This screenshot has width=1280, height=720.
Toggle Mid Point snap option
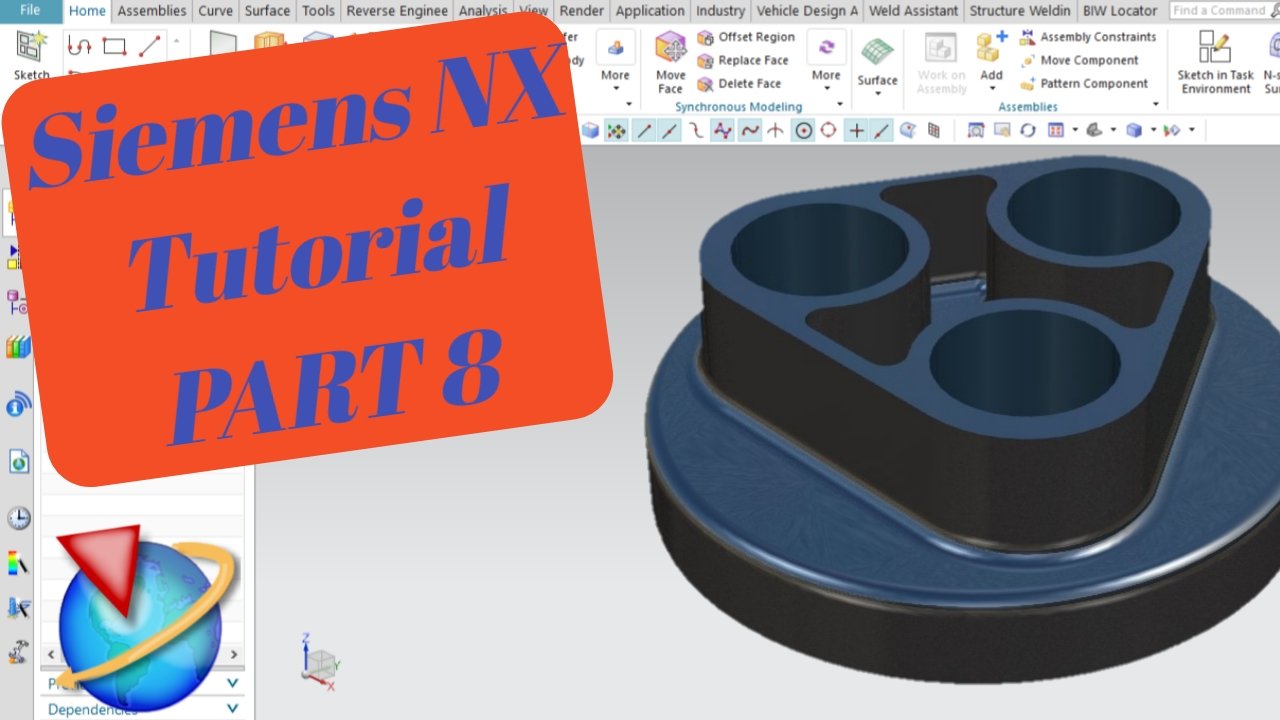669,130
